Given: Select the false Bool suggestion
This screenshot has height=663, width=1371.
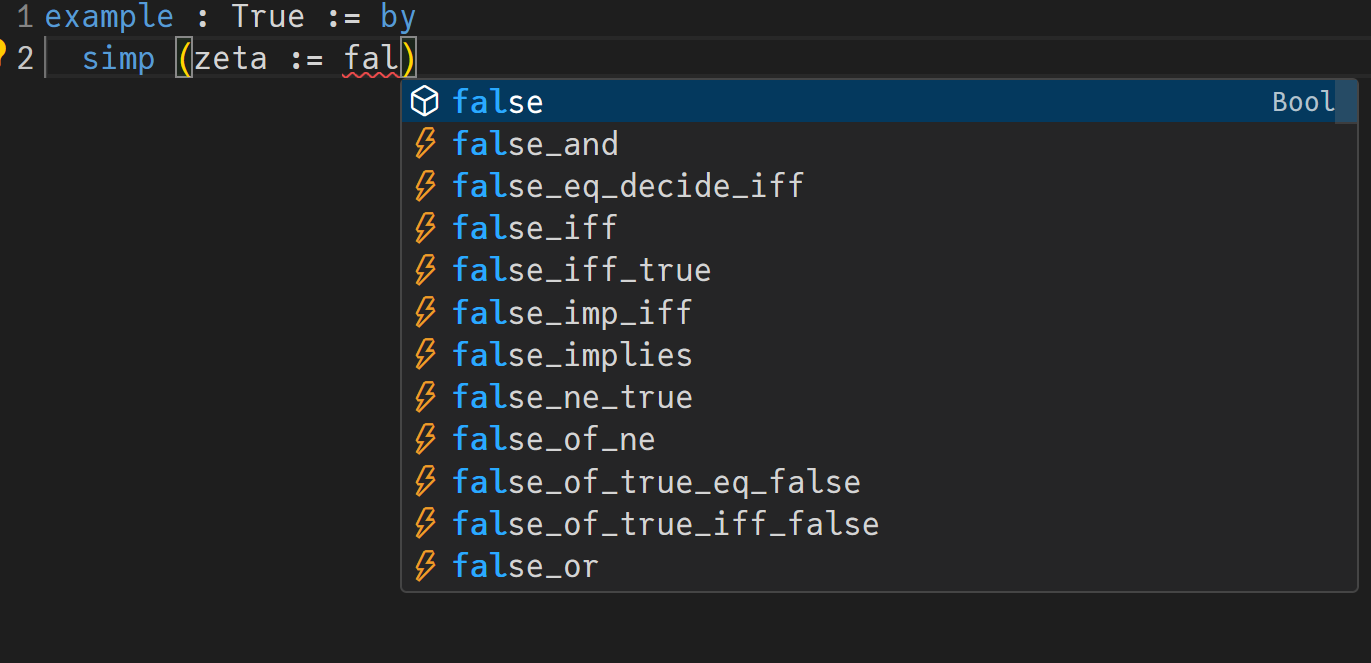Looking at the screenshot, I should tap(498, 102).
